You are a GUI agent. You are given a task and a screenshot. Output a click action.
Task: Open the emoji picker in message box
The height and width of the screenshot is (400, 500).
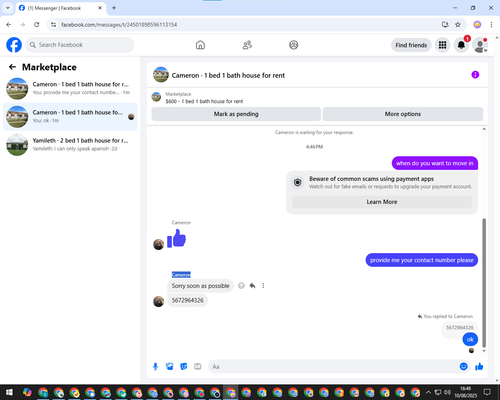coord(463,367)
